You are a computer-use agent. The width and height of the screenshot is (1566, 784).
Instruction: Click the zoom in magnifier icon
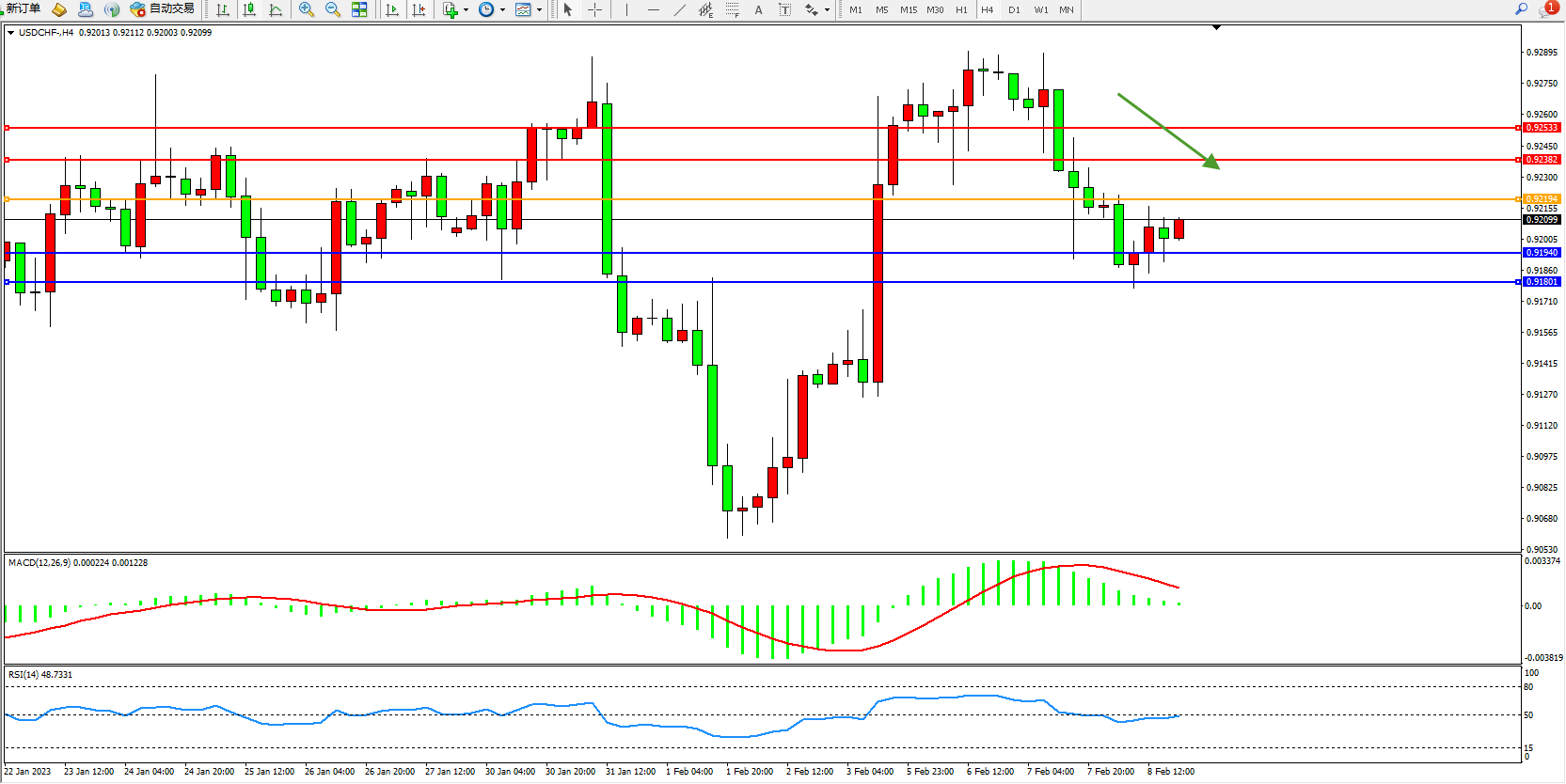[306, 9]
